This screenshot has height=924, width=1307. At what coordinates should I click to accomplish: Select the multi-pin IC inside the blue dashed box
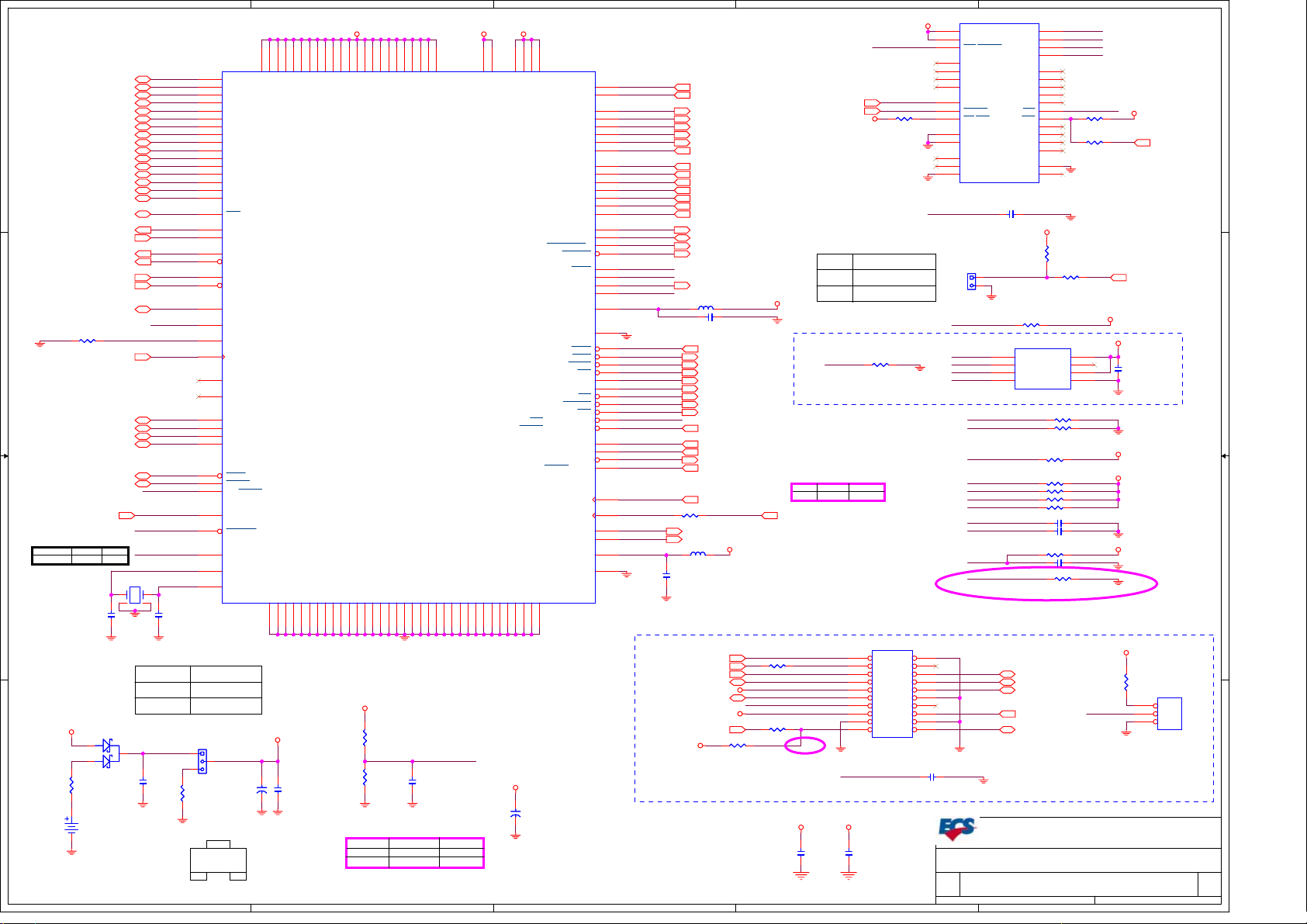[x=892, y=694]
